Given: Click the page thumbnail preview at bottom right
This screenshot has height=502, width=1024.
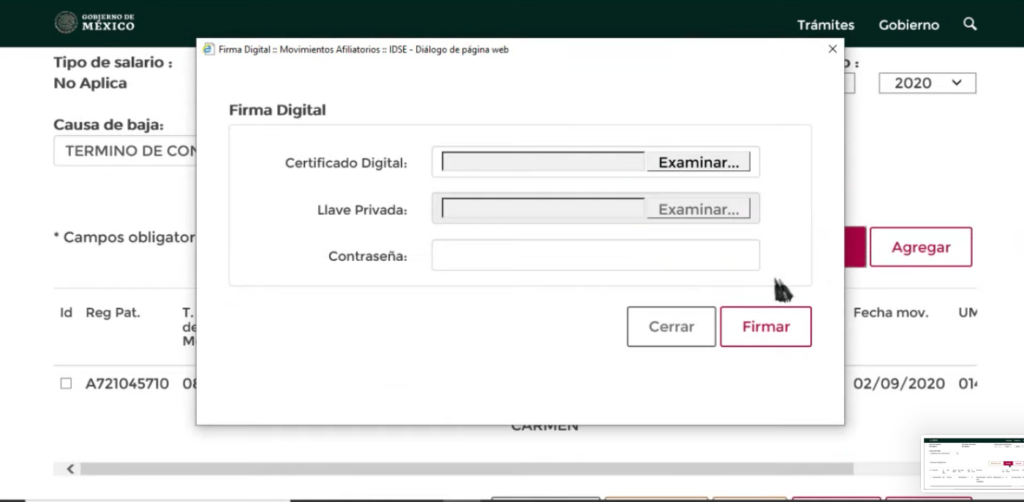Looking at the screenshot, I should [973, 463].
